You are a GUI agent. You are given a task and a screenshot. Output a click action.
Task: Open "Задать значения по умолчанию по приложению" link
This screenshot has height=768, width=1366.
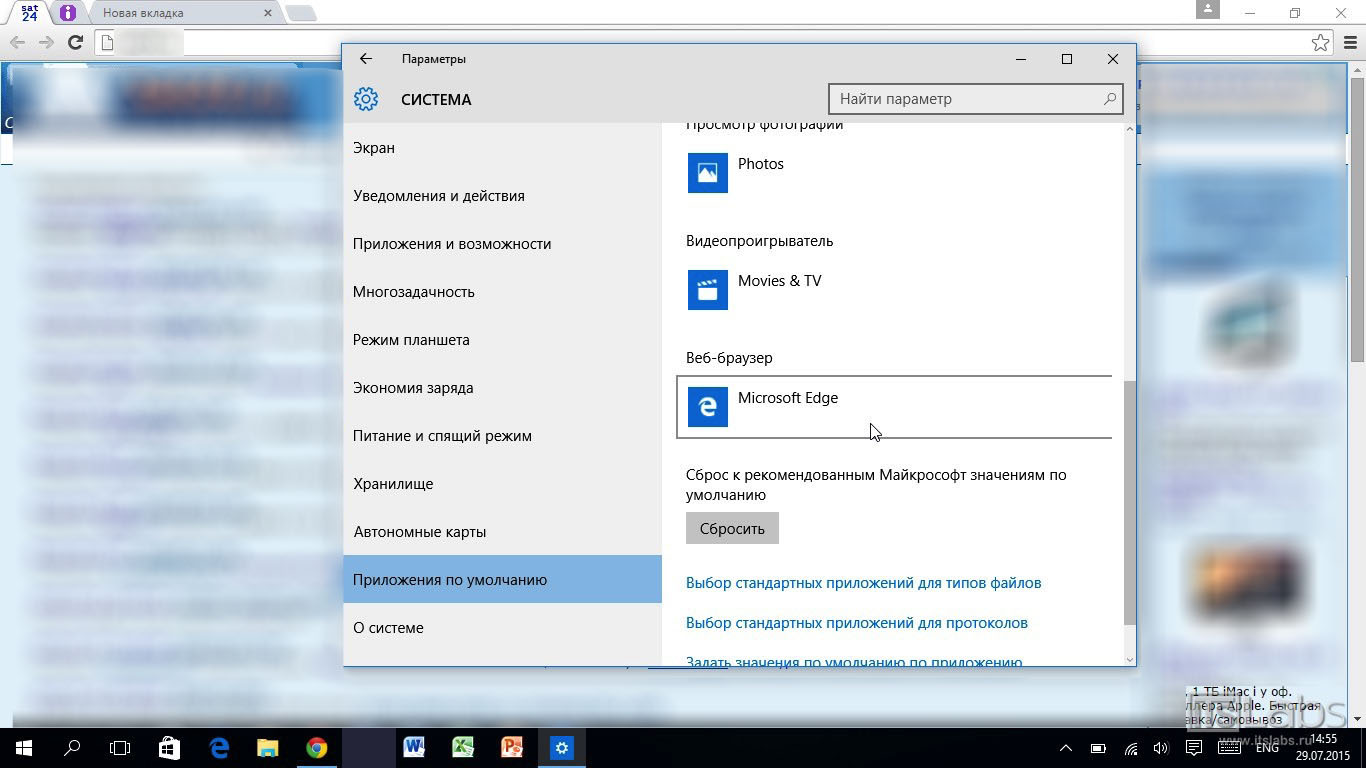(x=854, y=661)
